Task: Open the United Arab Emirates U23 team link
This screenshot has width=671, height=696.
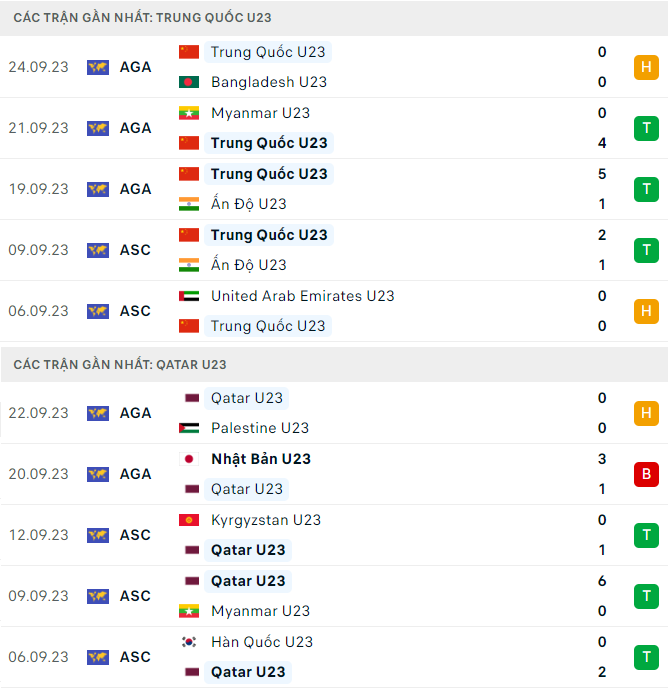Action: 302,296
